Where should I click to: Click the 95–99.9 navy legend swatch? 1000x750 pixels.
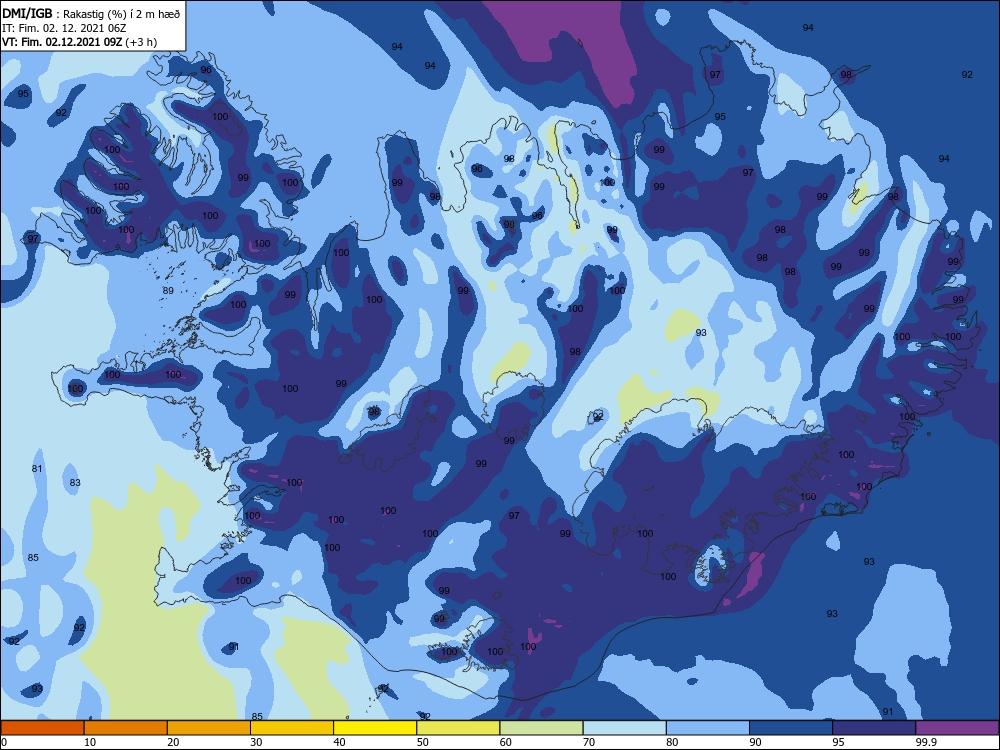coord(874,728)
